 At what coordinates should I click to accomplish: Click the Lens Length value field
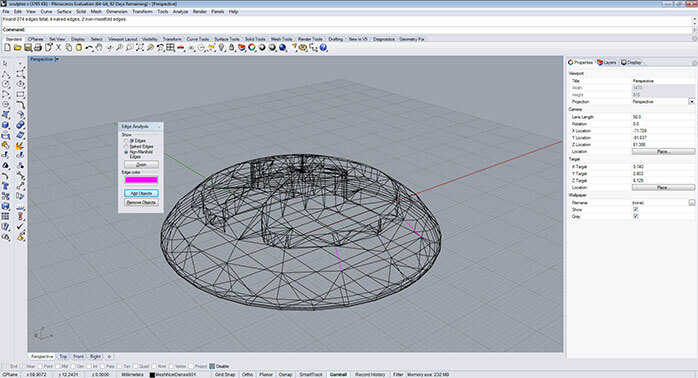click(663, 117)
